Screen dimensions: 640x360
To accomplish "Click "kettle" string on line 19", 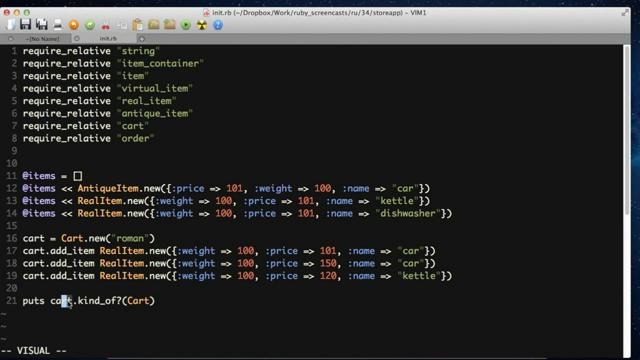I will tap(419, 276).
